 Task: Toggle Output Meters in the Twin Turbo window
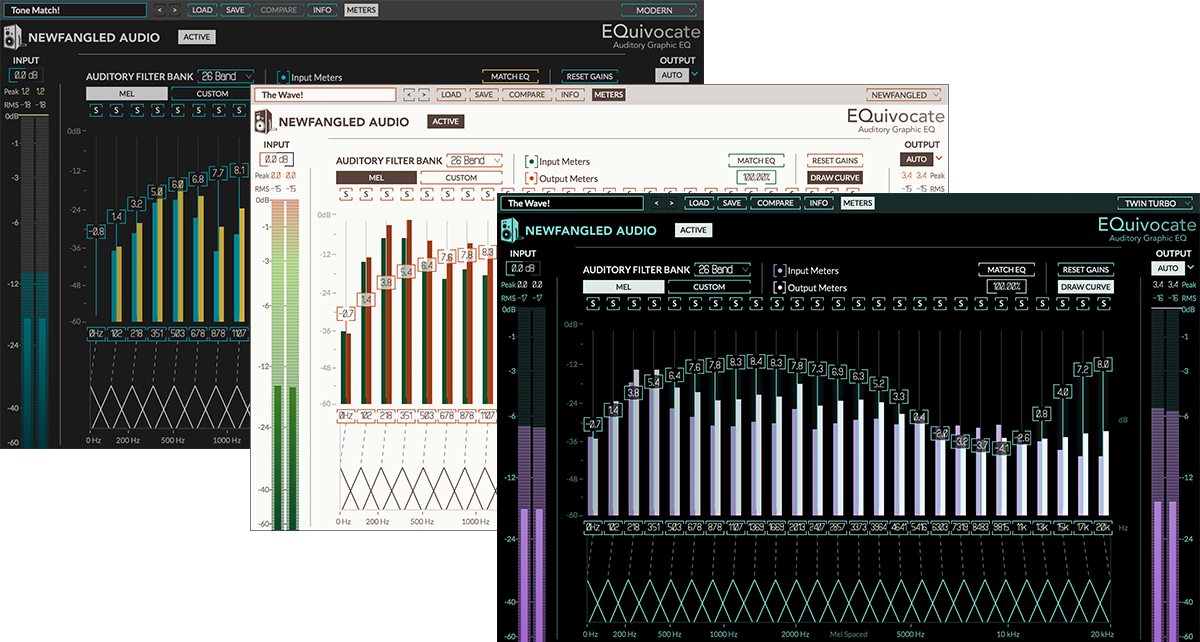pos(780,288)
